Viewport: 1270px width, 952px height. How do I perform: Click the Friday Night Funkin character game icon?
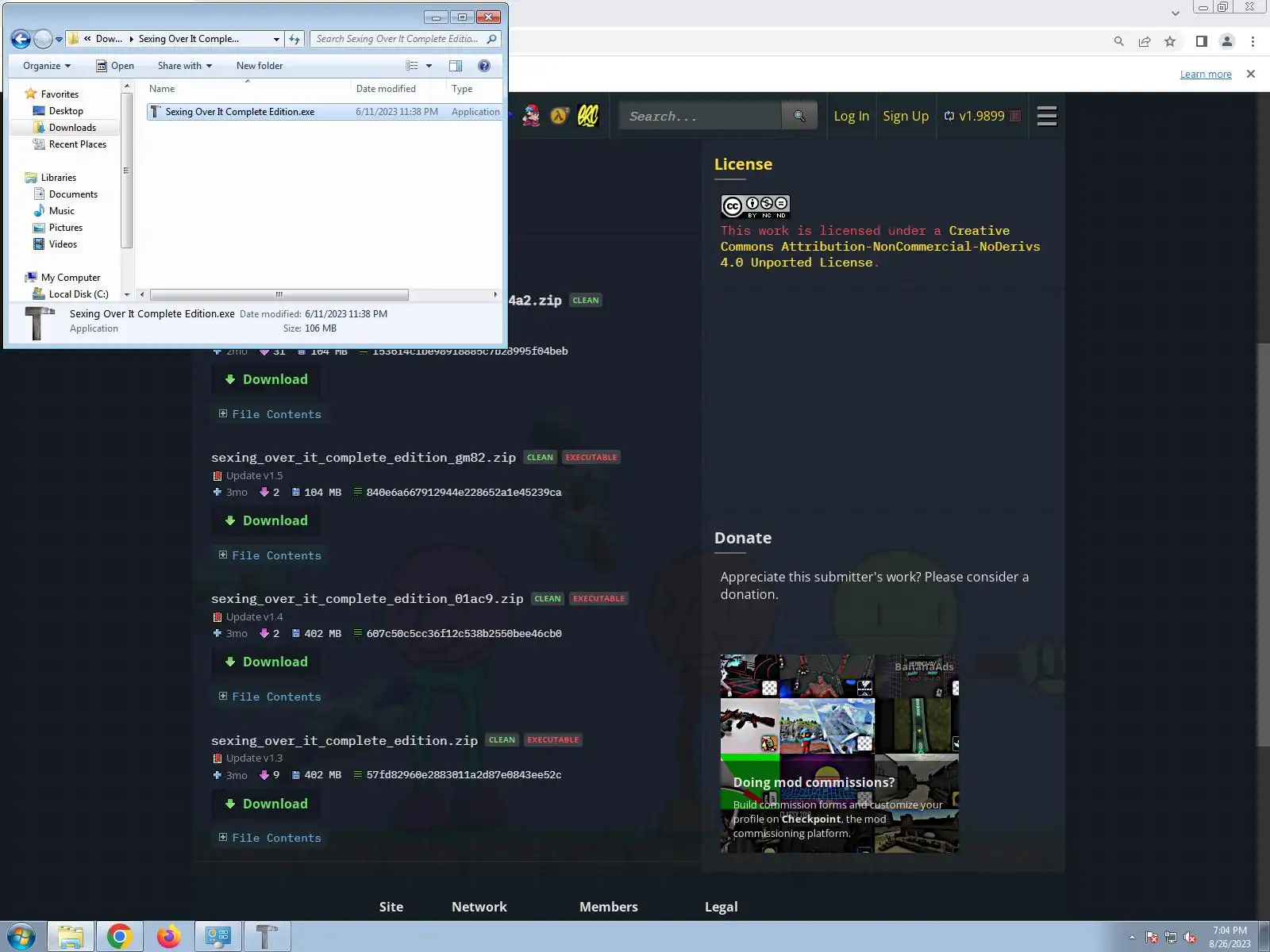coord(531,116)
